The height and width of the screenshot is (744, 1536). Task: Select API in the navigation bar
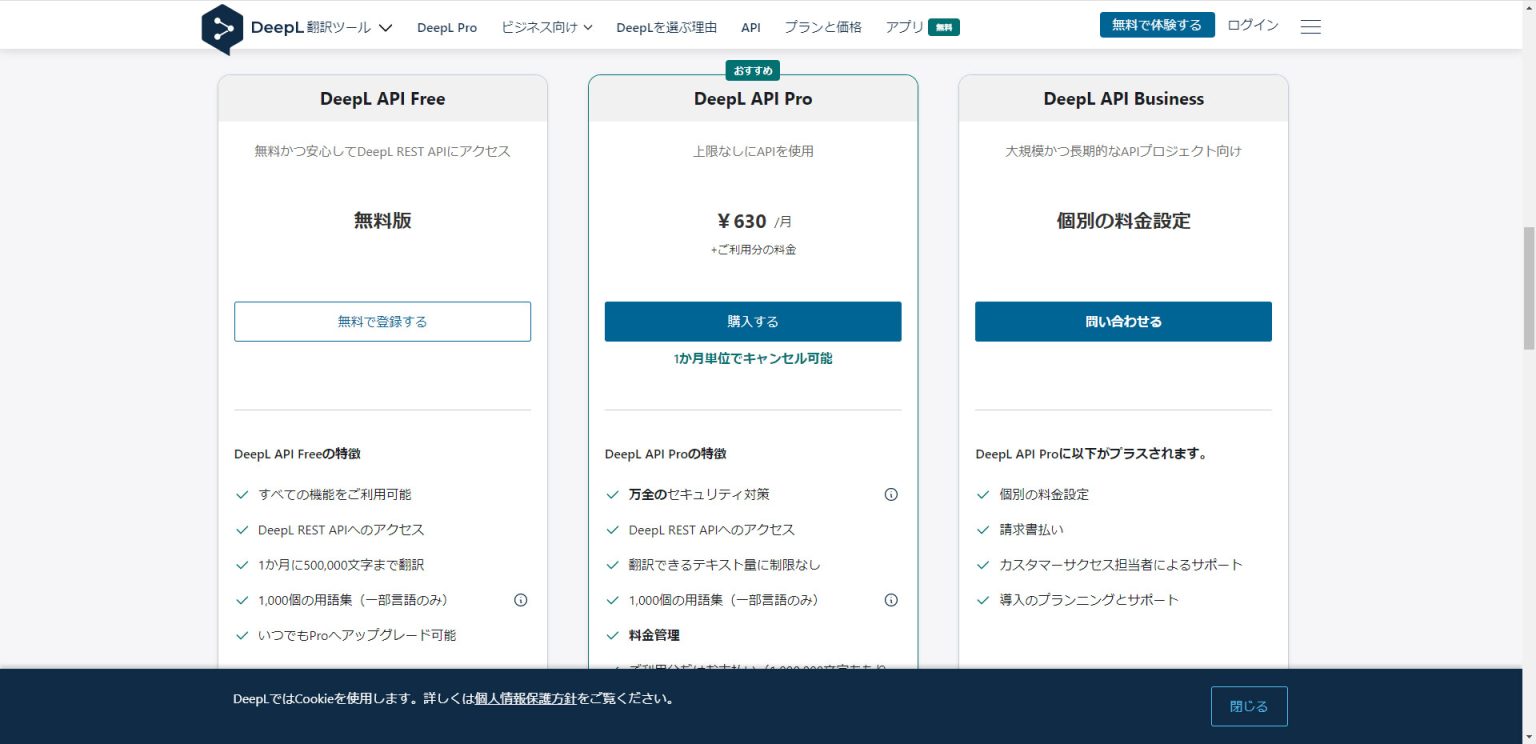pos(751,28)
